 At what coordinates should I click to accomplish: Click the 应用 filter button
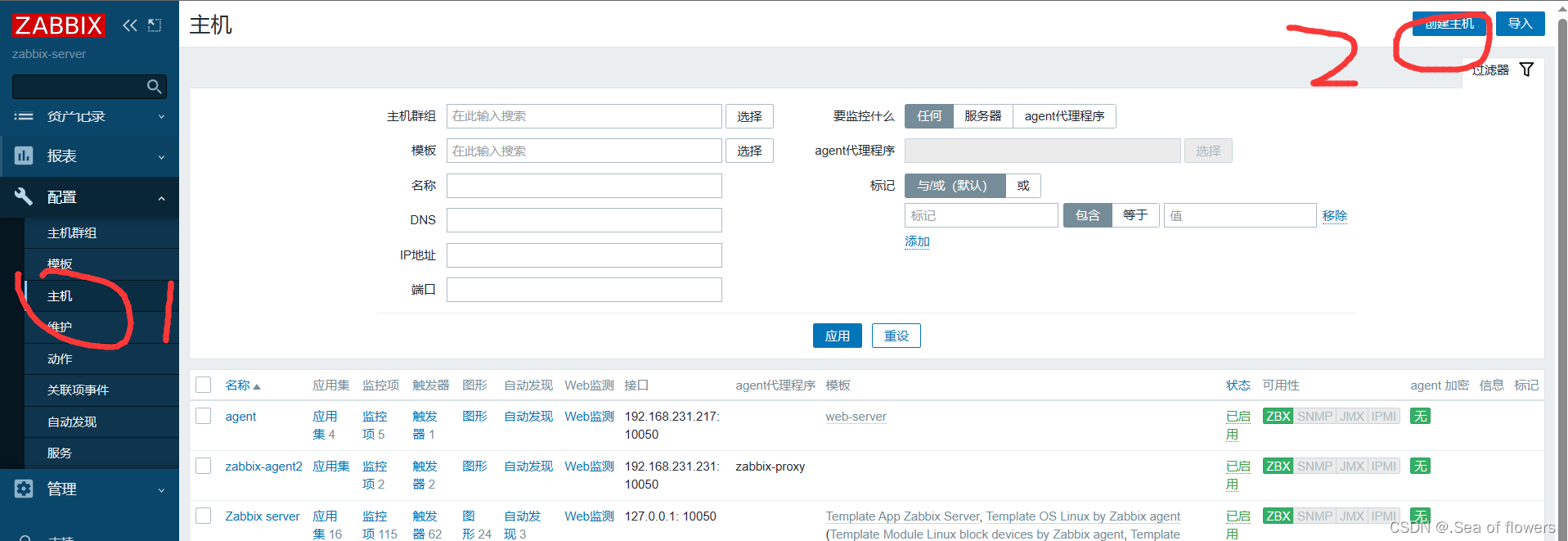(x=838, y=336)
